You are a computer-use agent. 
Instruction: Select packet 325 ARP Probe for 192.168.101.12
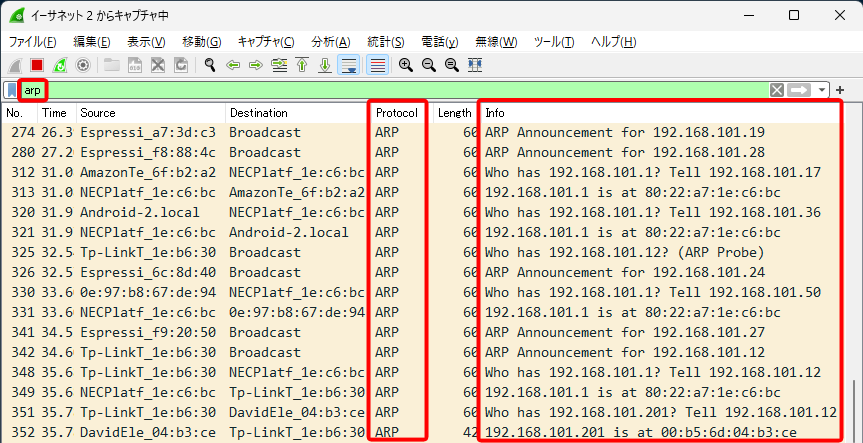point(422,253)
